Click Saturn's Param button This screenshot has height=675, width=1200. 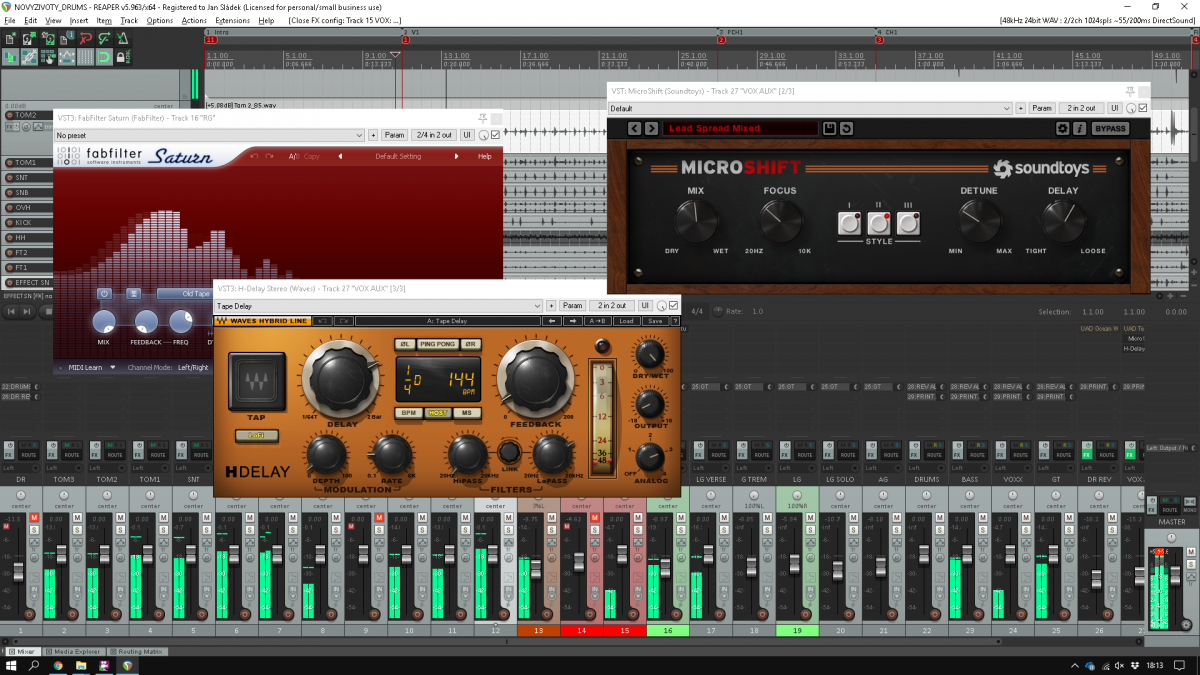coord(395,135)
